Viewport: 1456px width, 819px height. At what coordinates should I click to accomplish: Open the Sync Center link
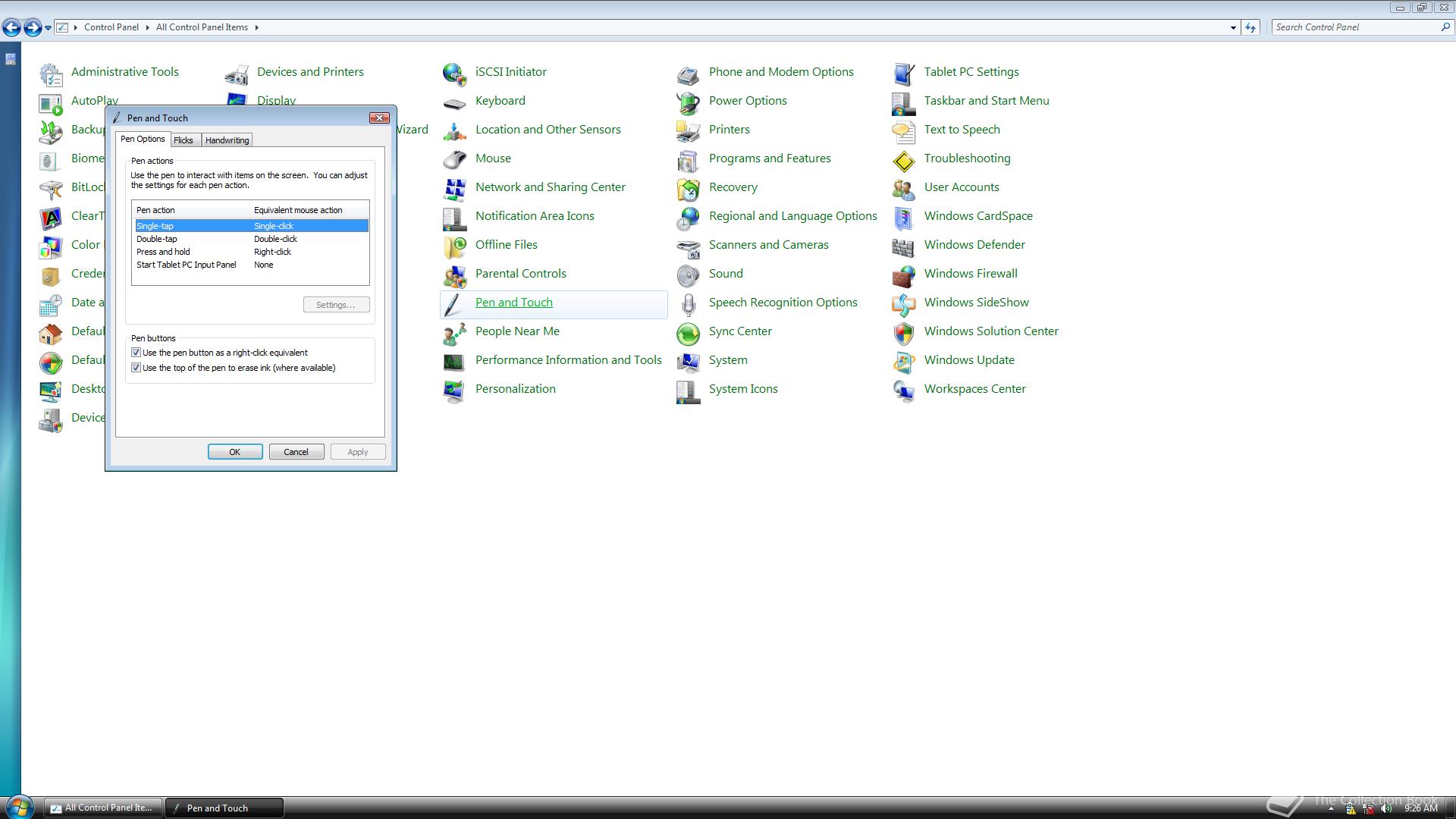[x=740, y=331]
